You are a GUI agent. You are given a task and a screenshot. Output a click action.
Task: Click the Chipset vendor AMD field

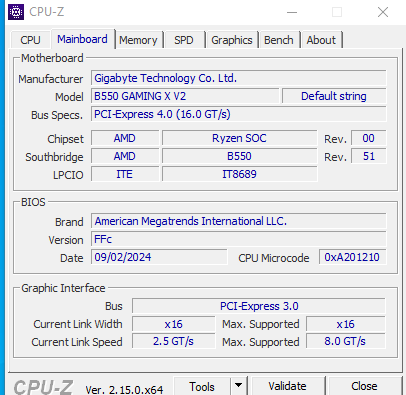[125, 138]
